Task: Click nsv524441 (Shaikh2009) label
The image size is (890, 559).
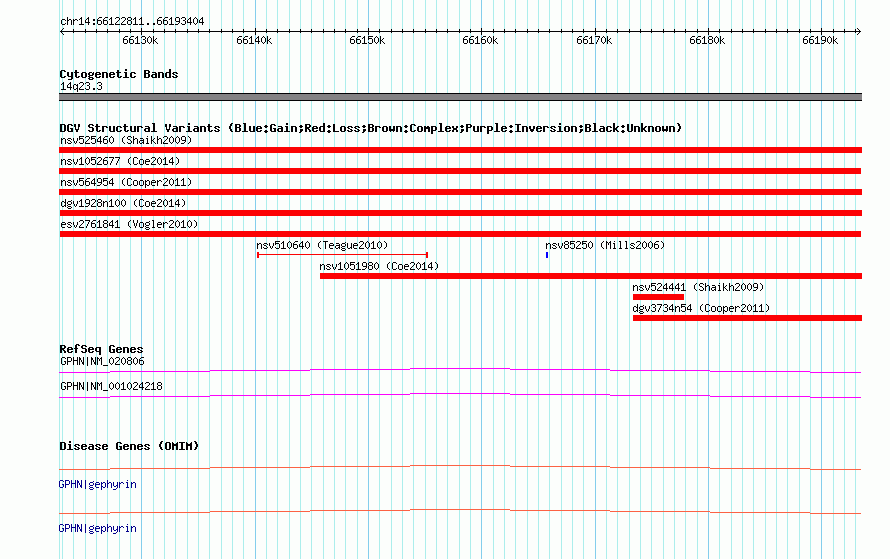Action: click(x=698, y=287)
